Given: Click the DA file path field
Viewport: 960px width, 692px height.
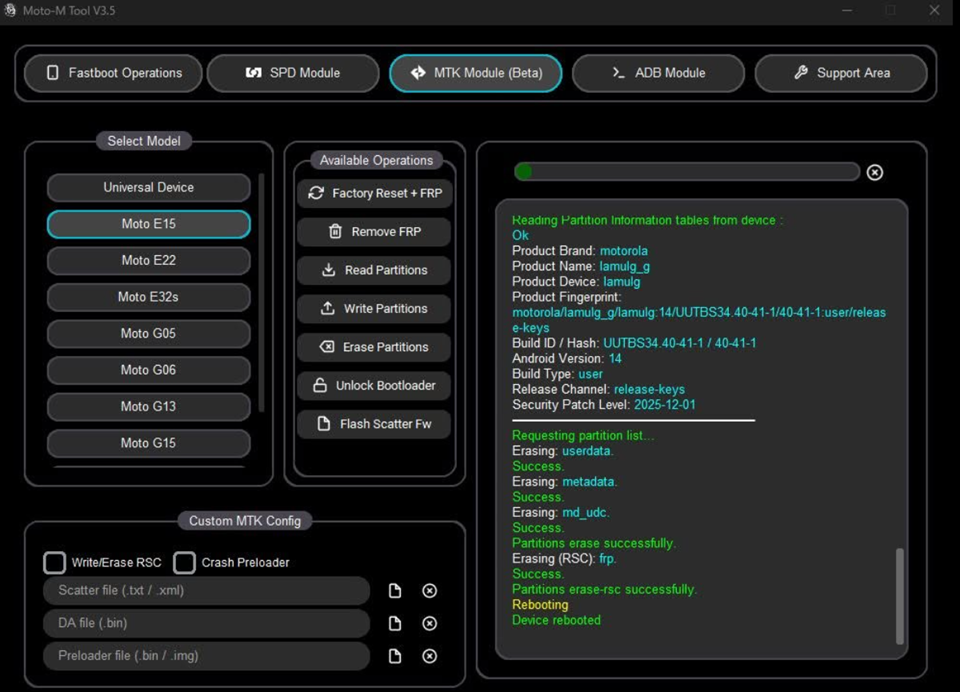Looking at the screenshot, I should click(x=206, y=623).
